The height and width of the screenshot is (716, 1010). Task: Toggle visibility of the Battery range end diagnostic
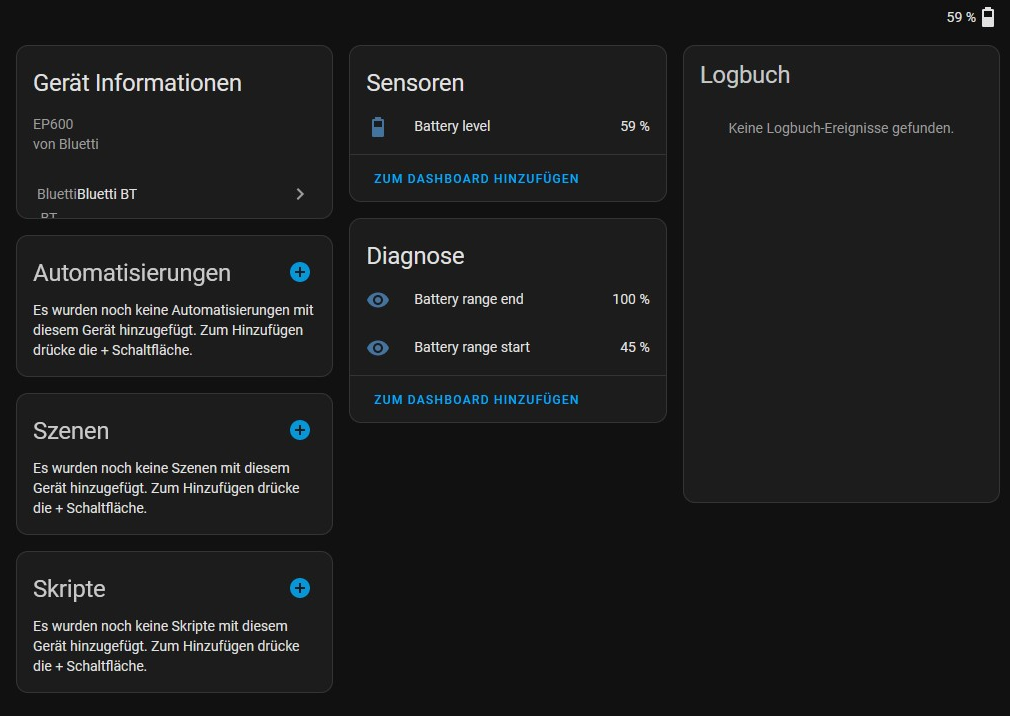tap(378, 299)
